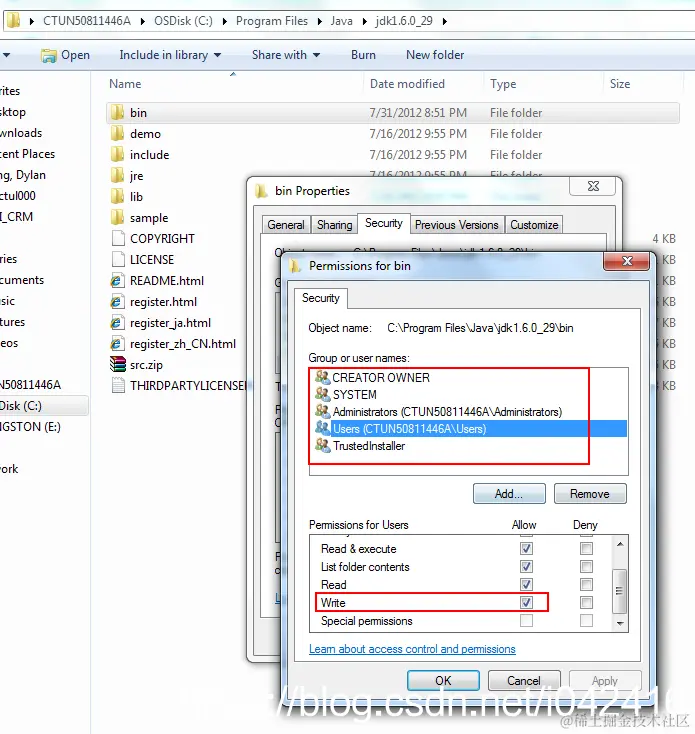695x734 pixels.
Task: Toggle Deny for List folder contents
Action: pos(586,566)
